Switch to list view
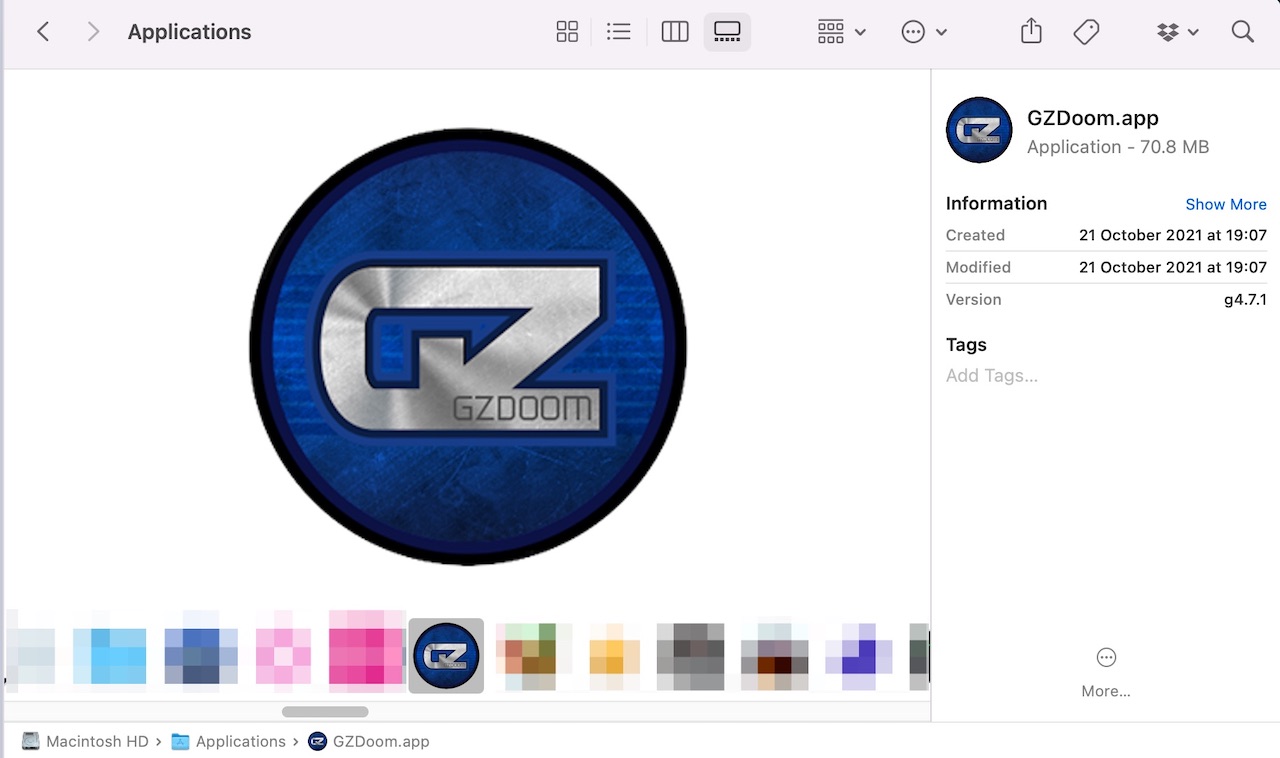 (619, 32)
